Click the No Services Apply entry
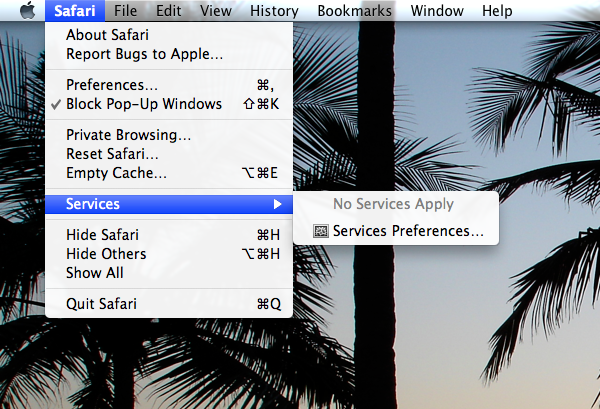 tap(396, 204)
